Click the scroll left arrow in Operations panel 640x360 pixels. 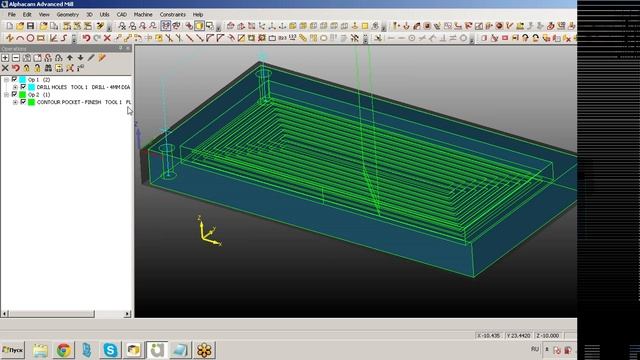4,313
